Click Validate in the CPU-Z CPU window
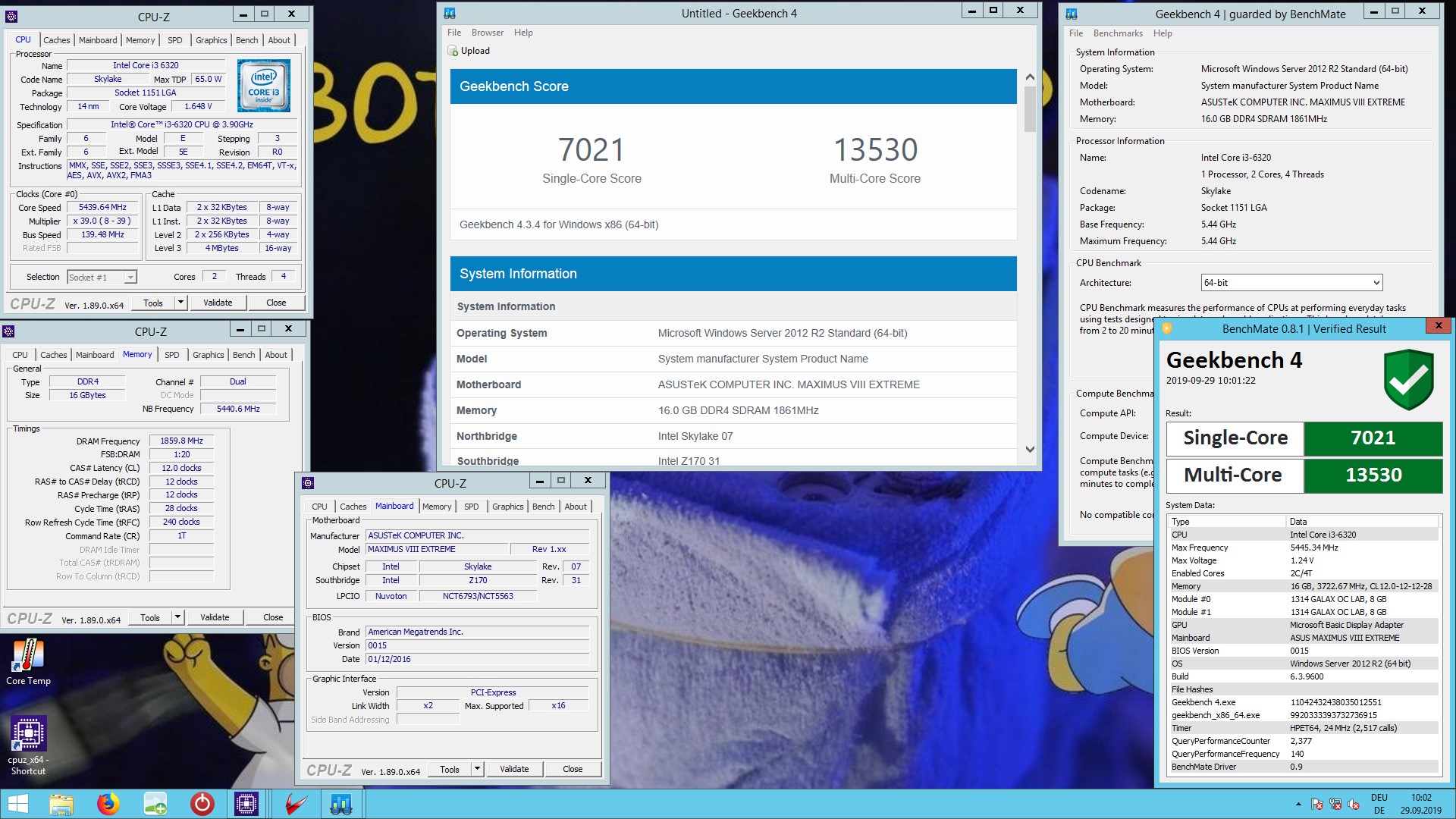This screenshot has height=819, width=1456. tap(218, 303)
